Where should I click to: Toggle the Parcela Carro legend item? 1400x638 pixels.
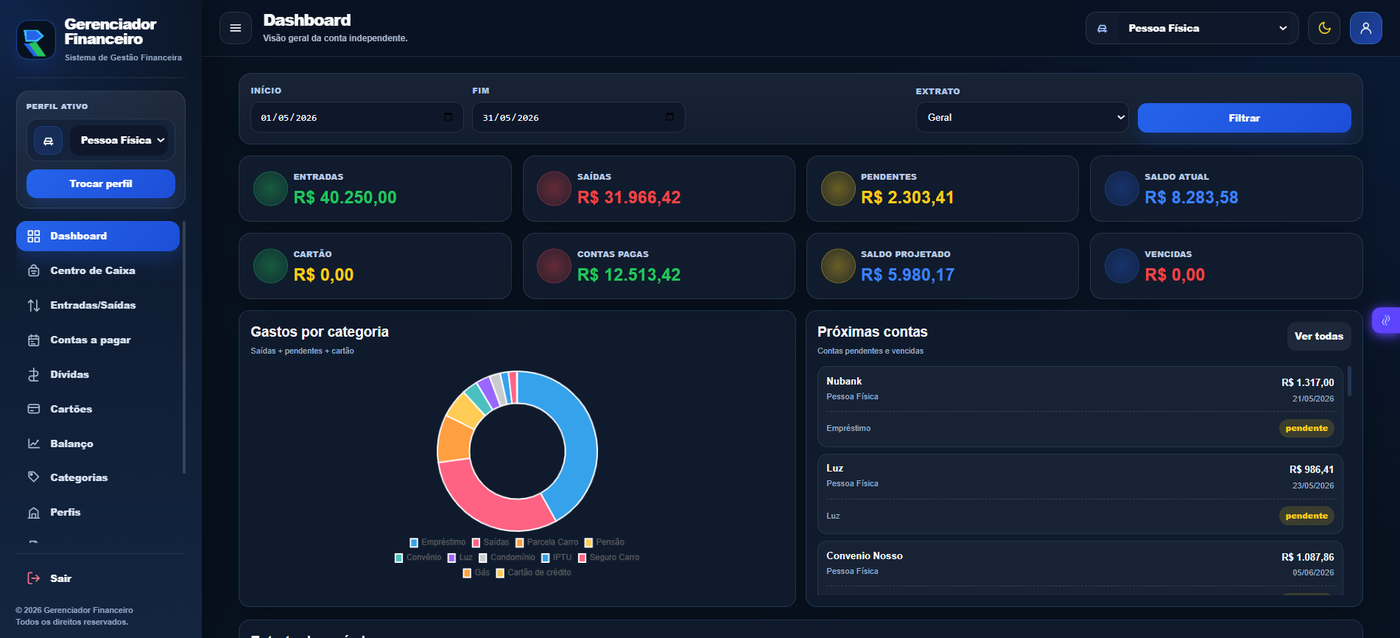tap(547, 542)
